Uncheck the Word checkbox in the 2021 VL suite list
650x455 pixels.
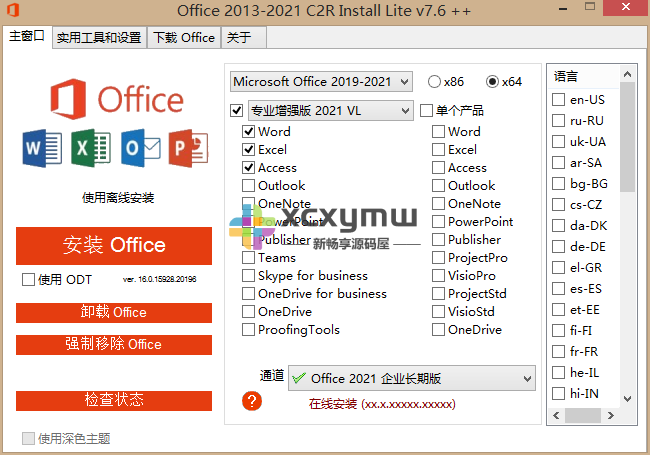pos(248,131)
